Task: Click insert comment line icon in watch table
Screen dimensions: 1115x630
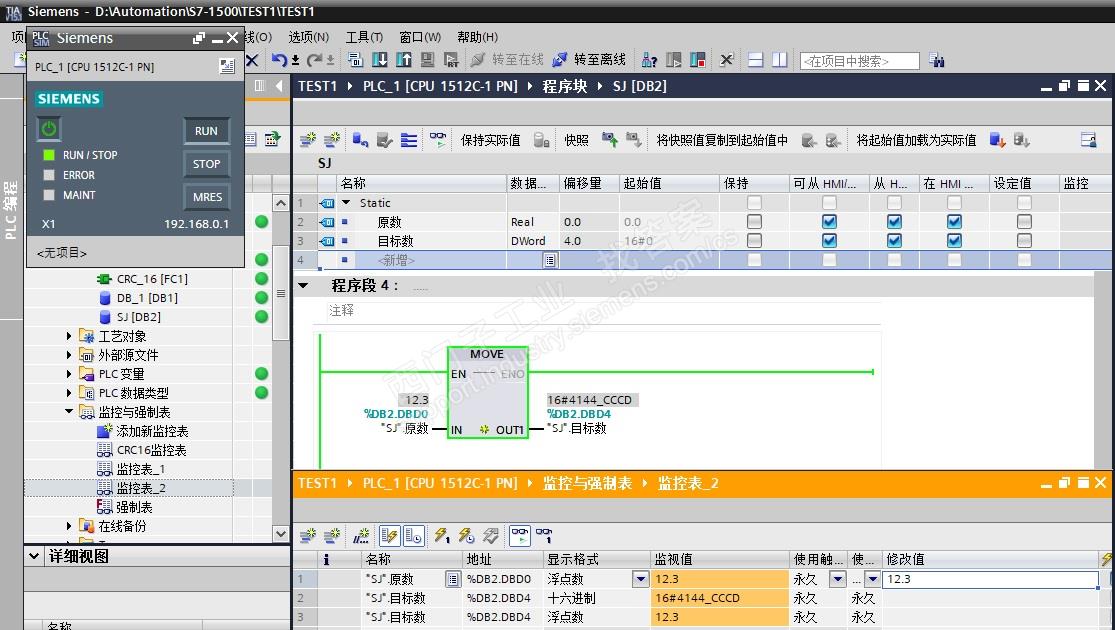Action: [361, 535]
